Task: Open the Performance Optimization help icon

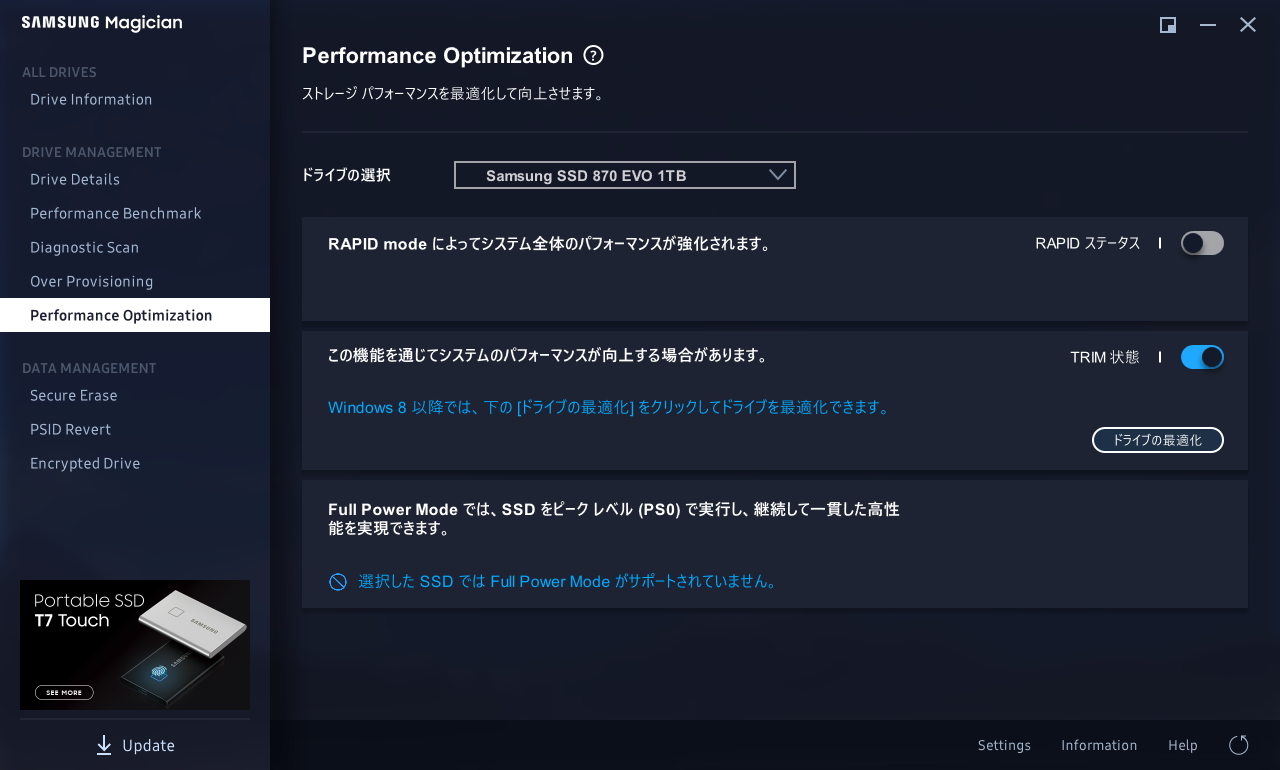Action: point(594,55)
